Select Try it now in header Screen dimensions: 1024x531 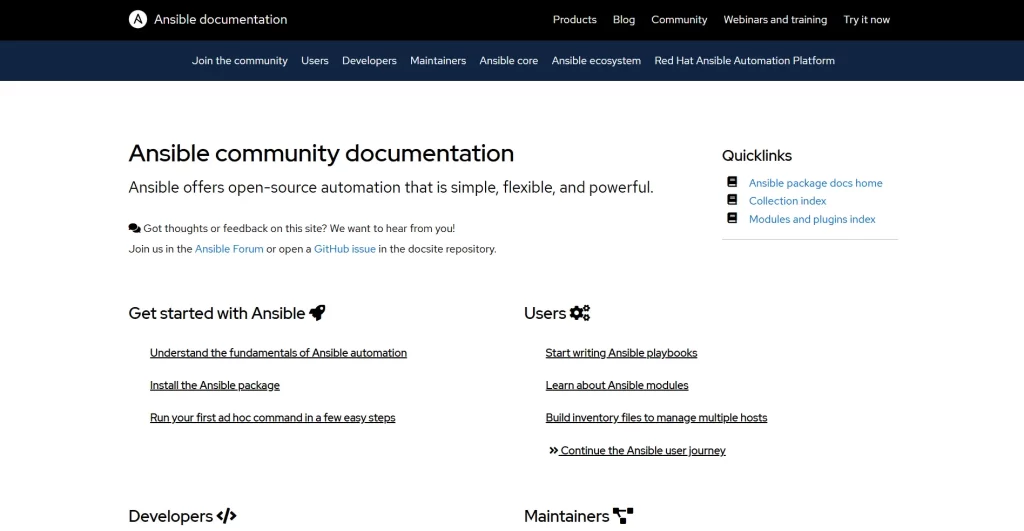867,20
